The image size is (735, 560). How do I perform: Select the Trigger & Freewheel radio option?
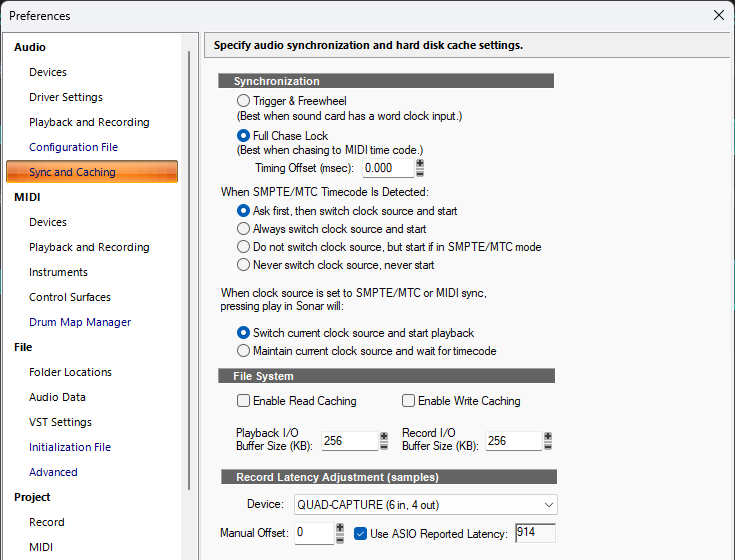click(243, 101)
